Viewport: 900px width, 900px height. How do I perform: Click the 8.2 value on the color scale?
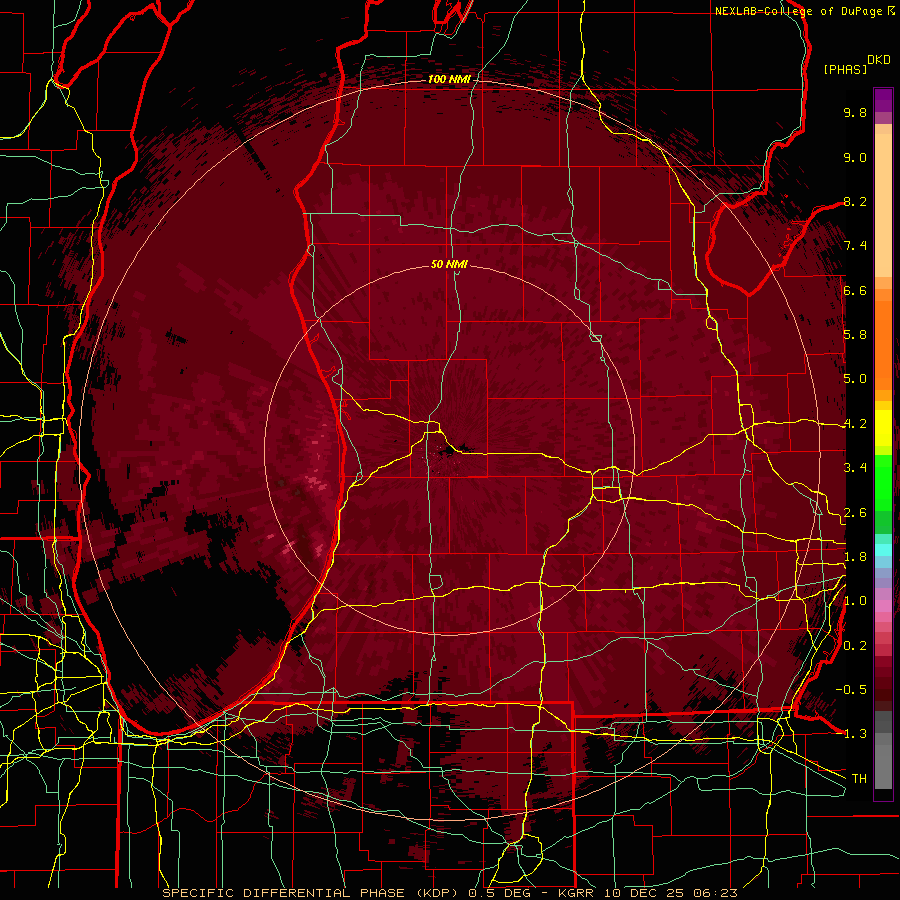coord(855,201)
